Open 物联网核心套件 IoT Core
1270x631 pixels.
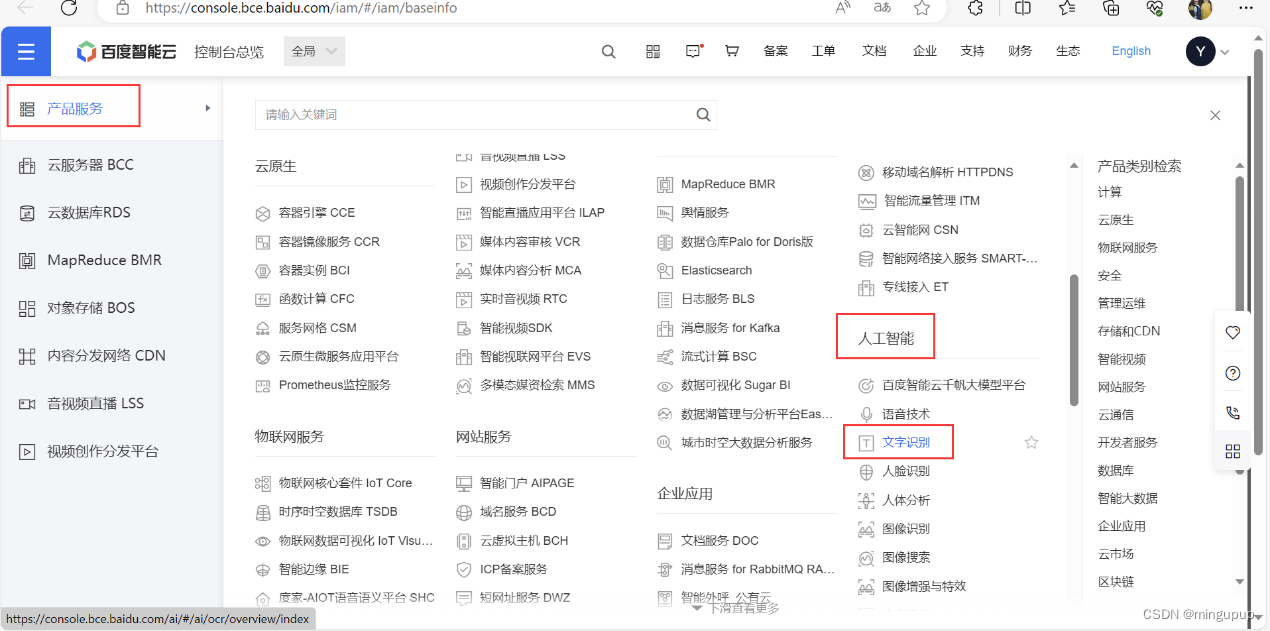[x=345, y=483]
